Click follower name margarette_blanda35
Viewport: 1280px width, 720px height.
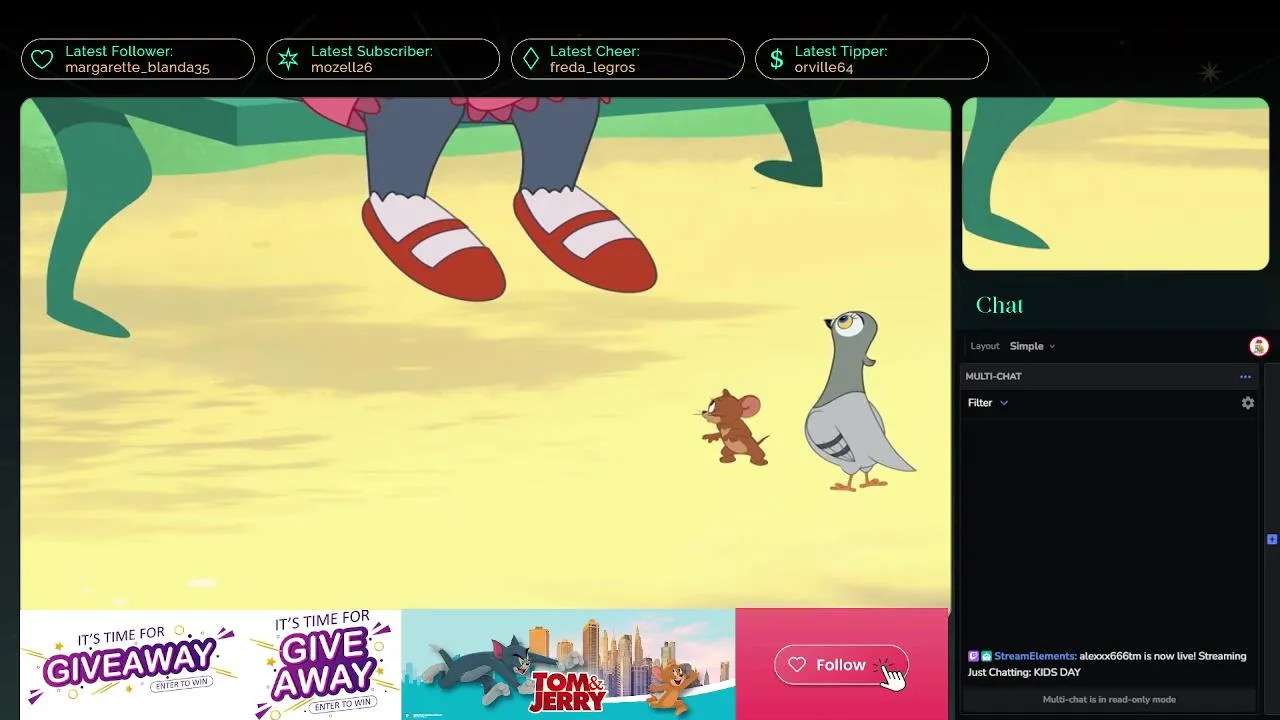(x=137, y=68)
